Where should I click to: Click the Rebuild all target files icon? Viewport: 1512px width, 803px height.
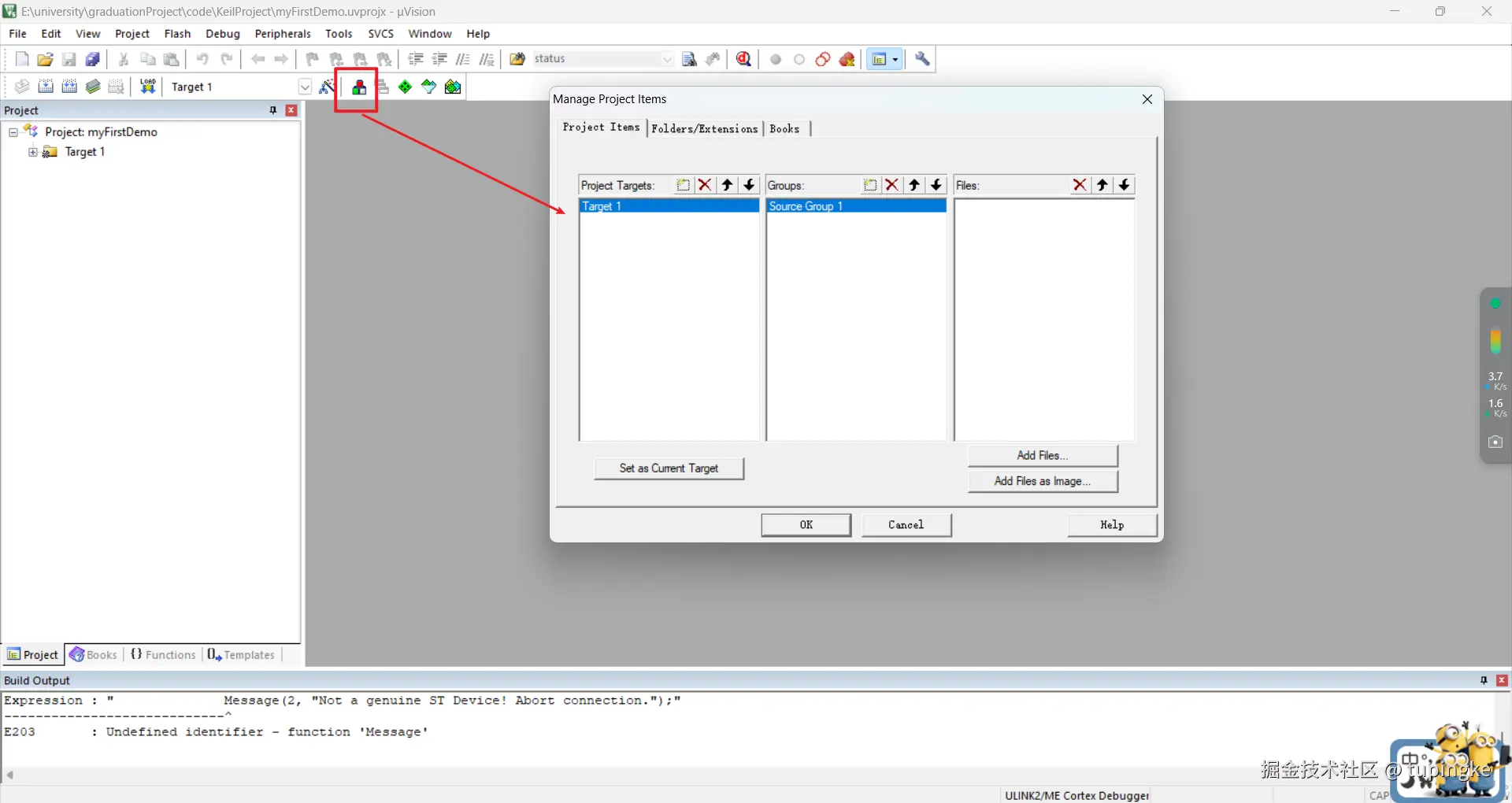pos(69,87)
